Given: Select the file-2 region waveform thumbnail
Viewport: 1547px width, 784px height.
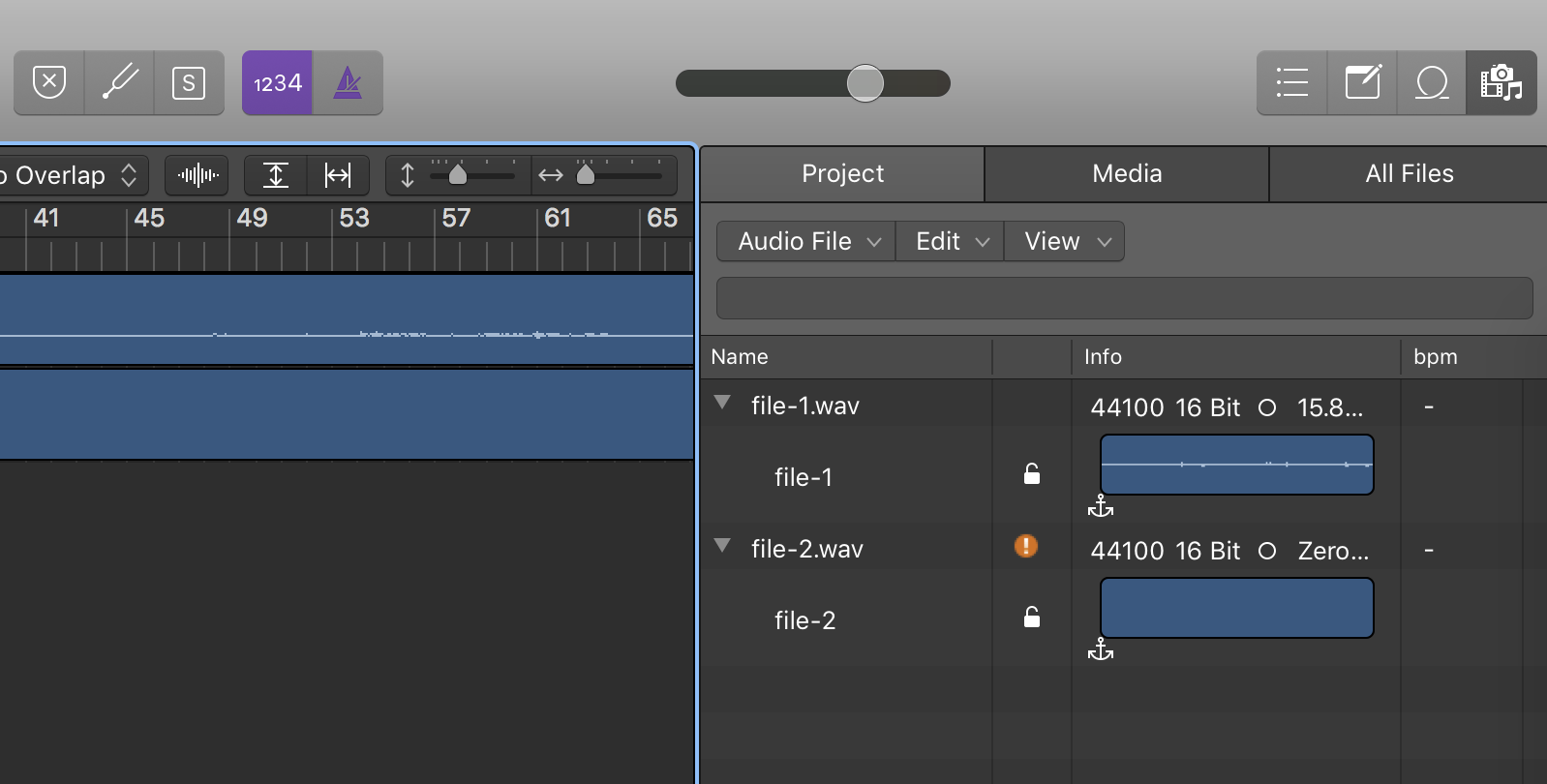Looking at the screenshot, I should (1236, 608).
